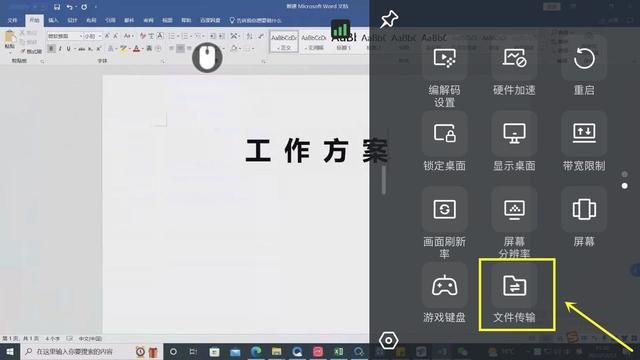Expand the Customize Quick Access Toolbar arrow
The height and width of the screenshot is (360, 640).
[96, 7]
